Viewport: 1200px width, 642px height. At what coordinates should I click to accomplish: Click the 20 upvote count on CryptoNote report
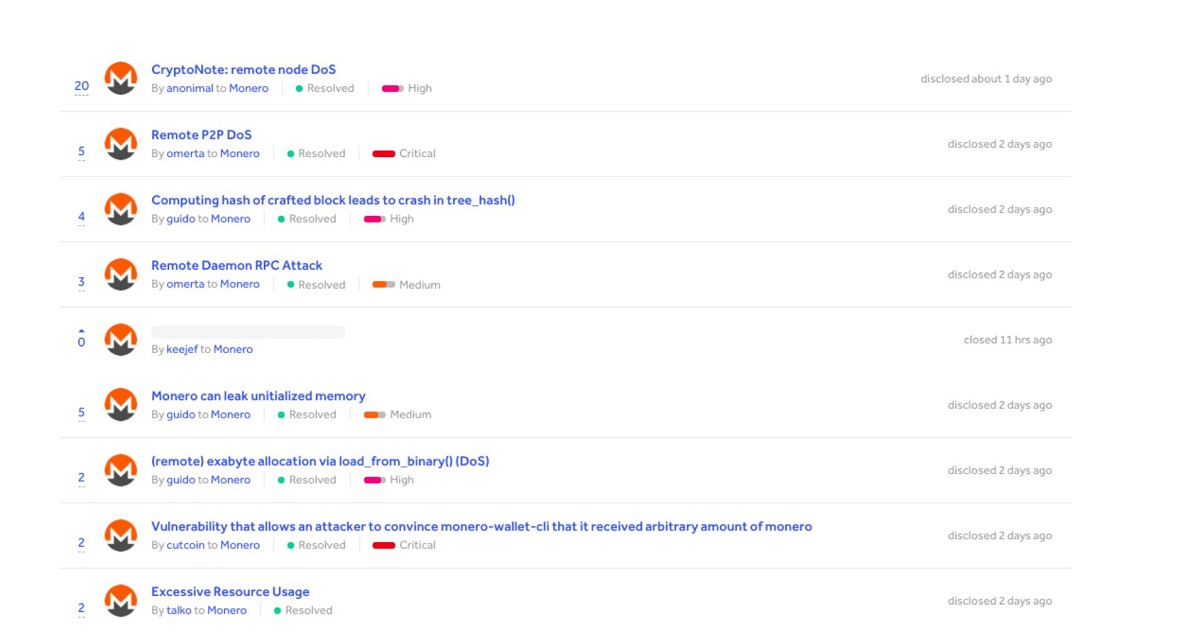tap(82, 86)
